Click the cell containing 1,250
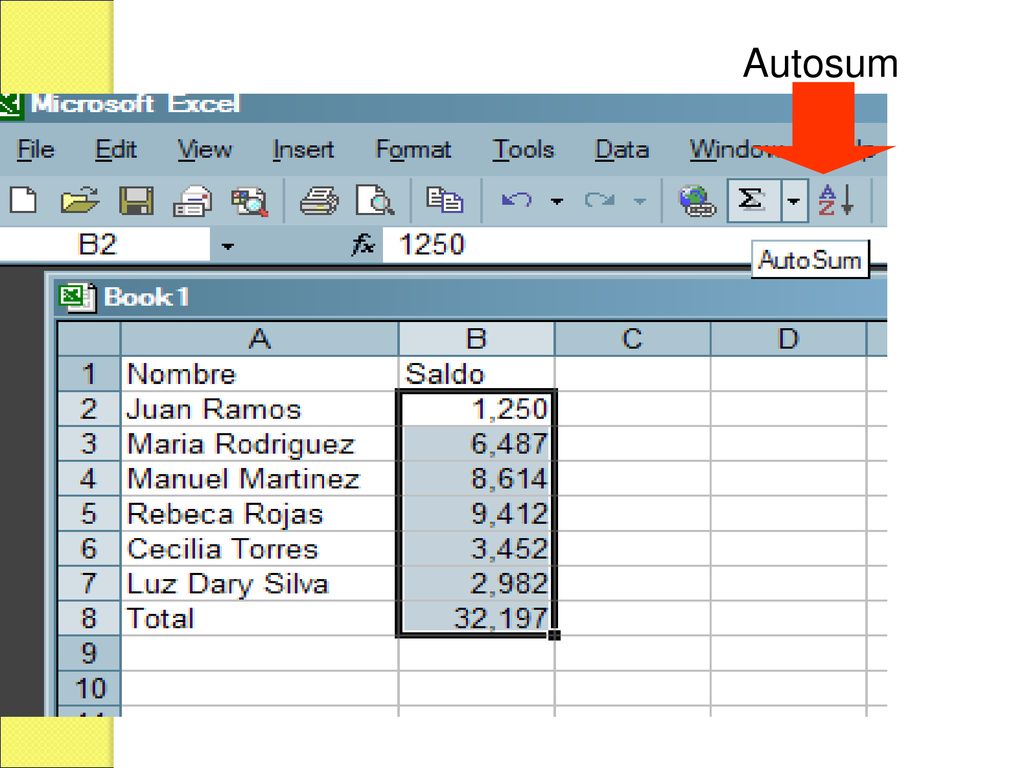Viewport: 1024px width, 768px height. coord(476,409)
